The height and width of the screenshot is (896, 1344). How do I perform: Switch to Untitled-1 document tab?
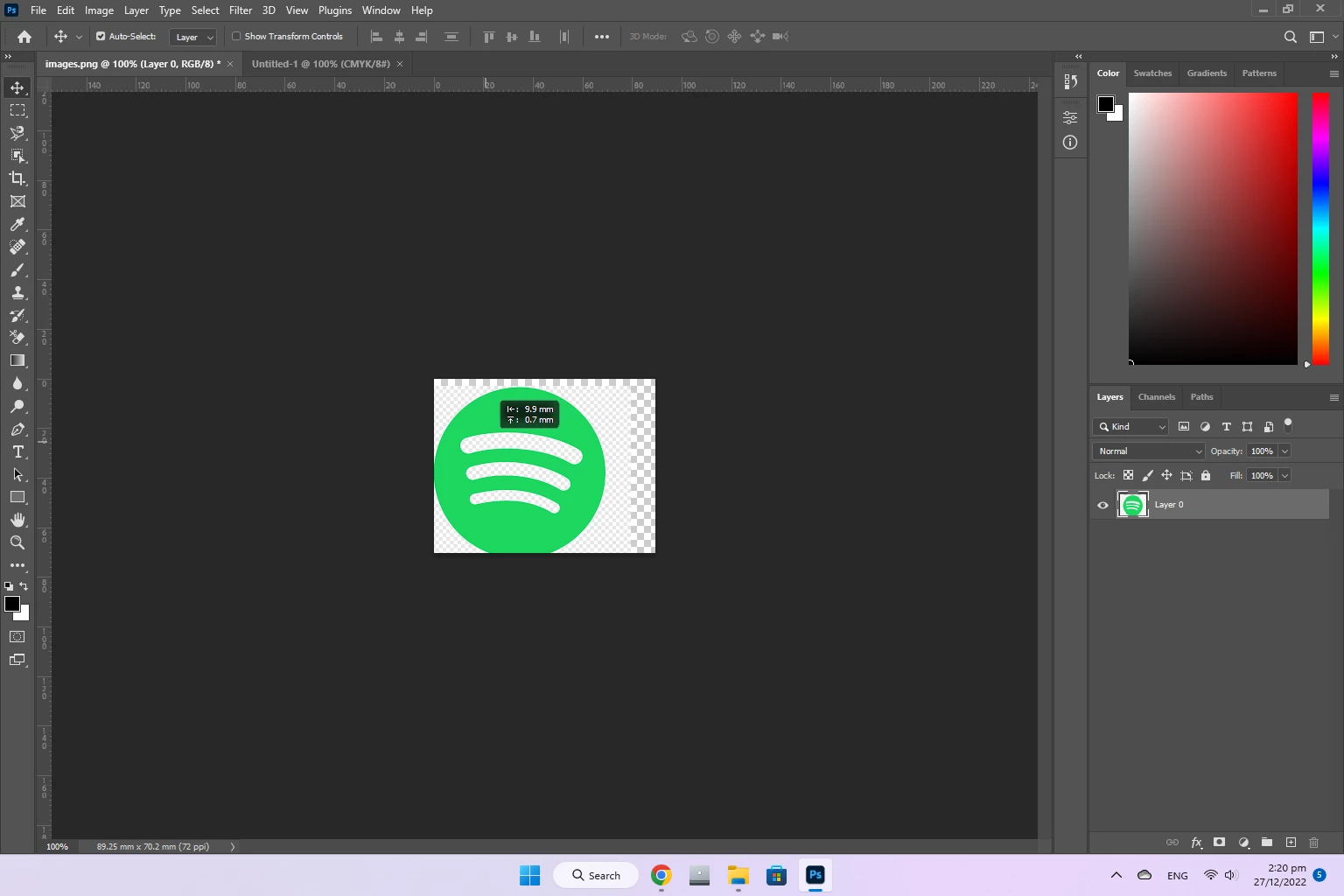(x=320, y=64)
